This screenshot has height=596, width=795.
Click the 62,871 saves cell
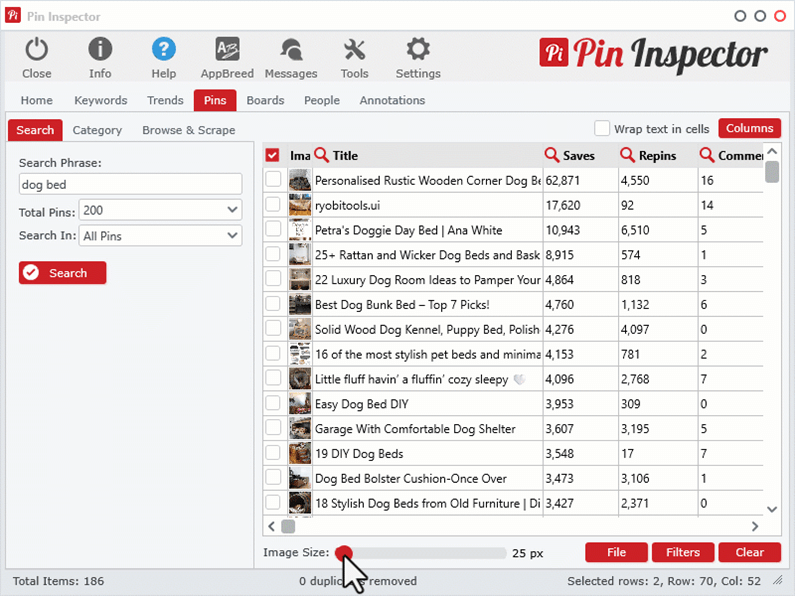click(581, 180)
